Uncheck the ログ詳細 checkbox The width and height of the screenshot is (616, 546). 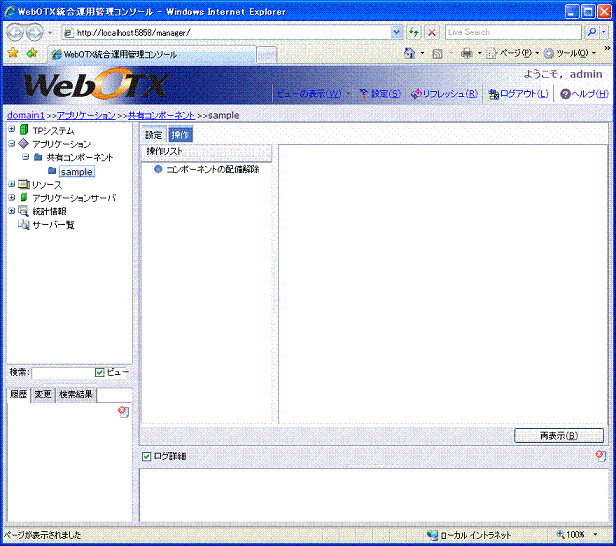(147, 456)
